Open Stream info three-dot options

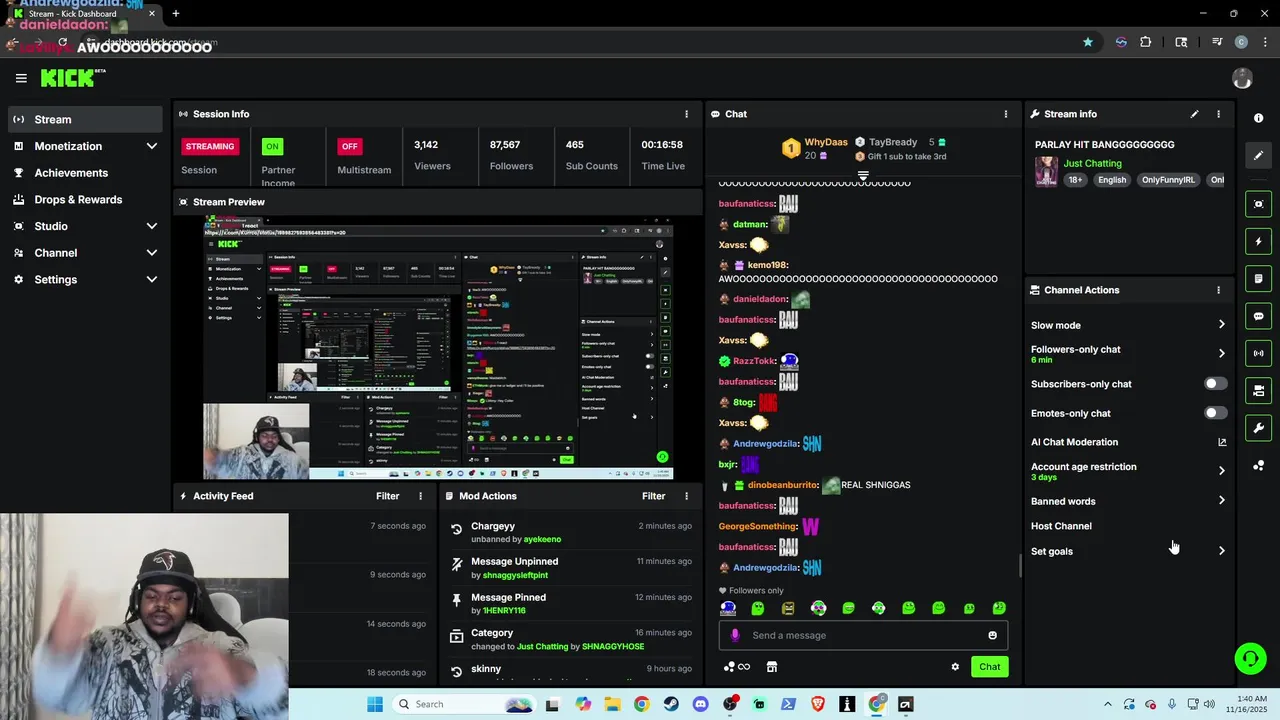click(1218, 114)
